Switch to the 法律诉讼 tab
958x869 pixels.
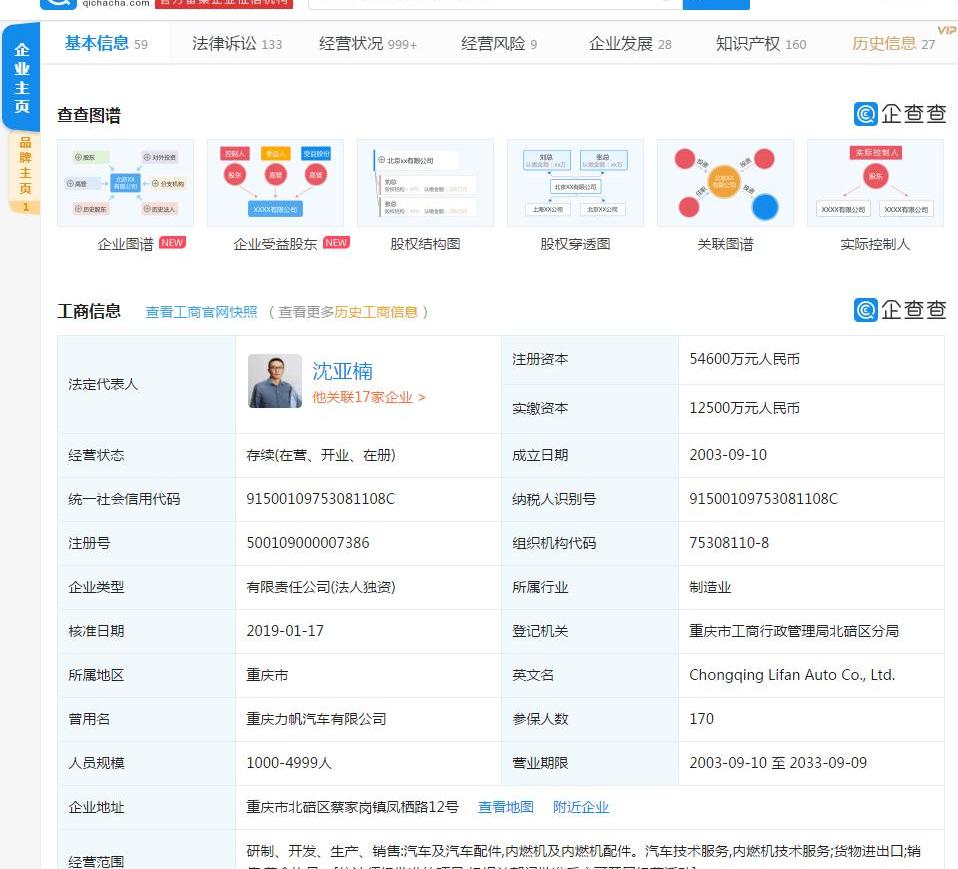(236, 43)
